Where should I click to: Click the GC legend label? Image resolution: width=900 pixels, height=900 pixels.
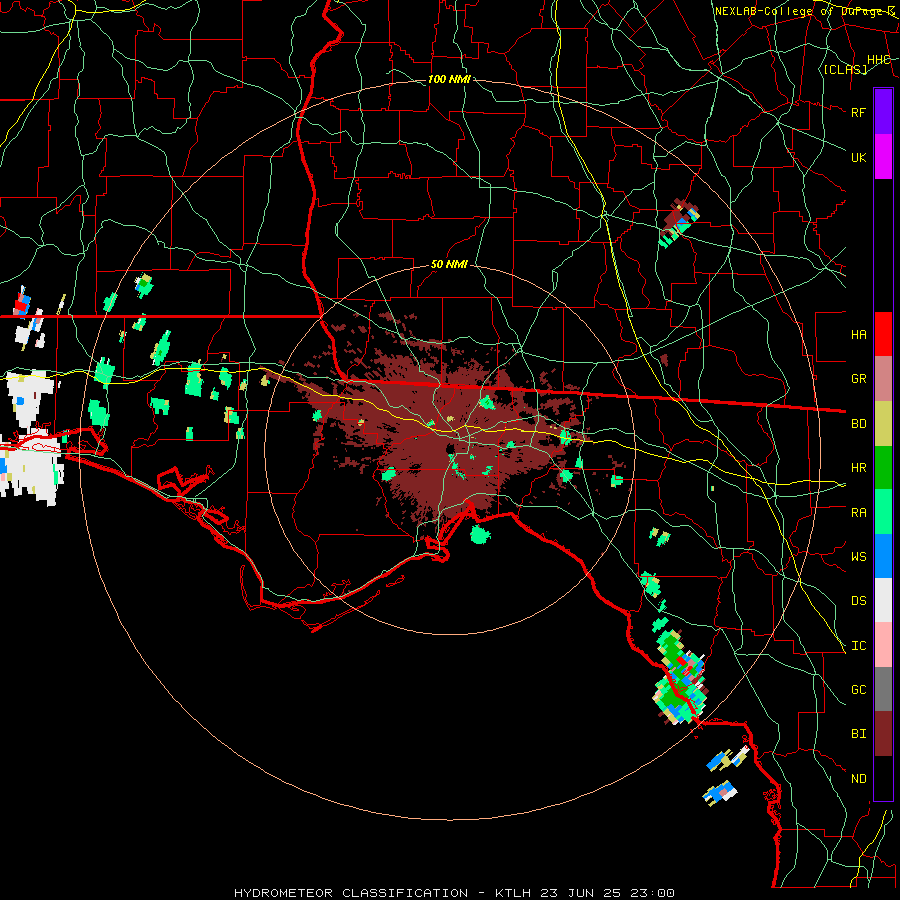pyautogui.click(x=858, y=690)
